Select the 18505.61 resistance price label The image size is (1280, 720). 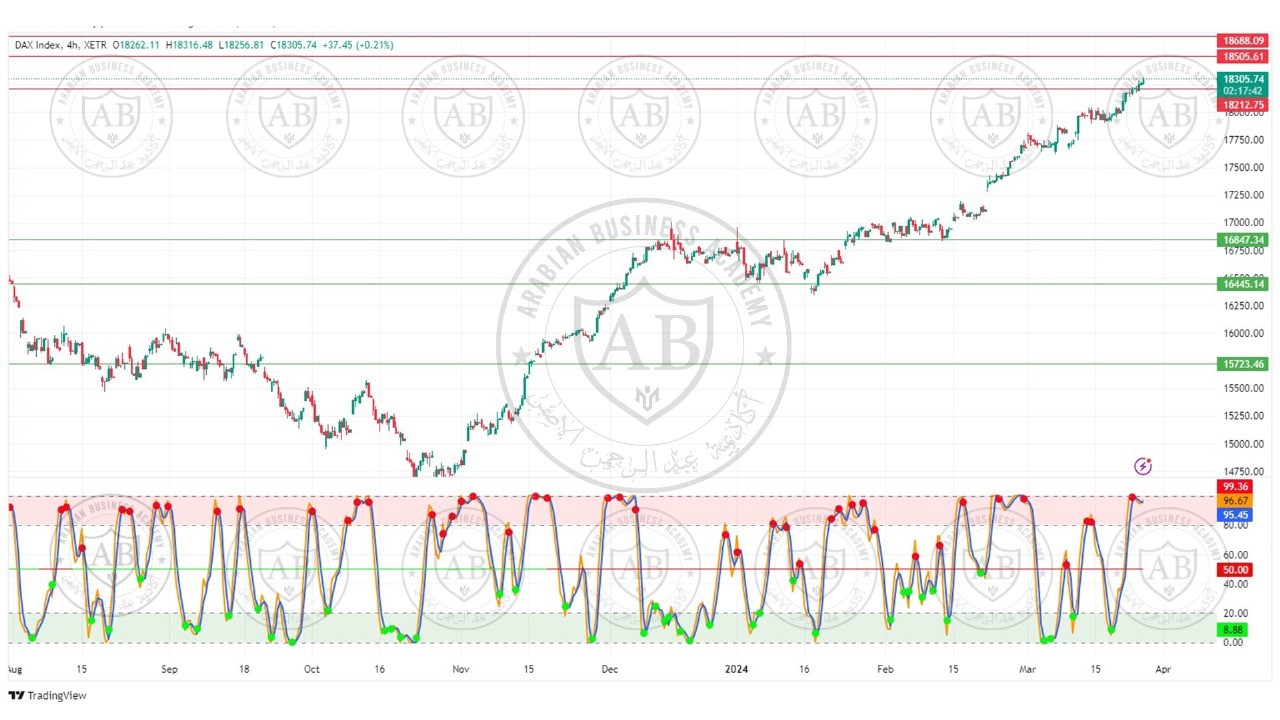click(1243, 57)
